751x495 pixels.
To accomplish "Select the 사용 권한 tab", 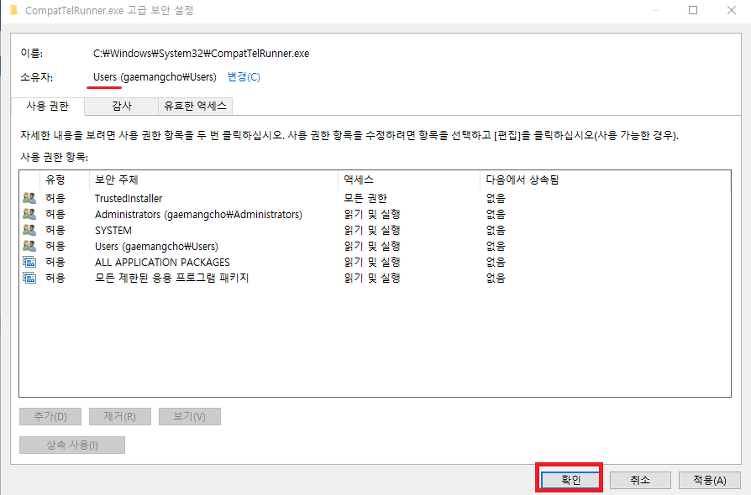I will (x=48, y=105).
